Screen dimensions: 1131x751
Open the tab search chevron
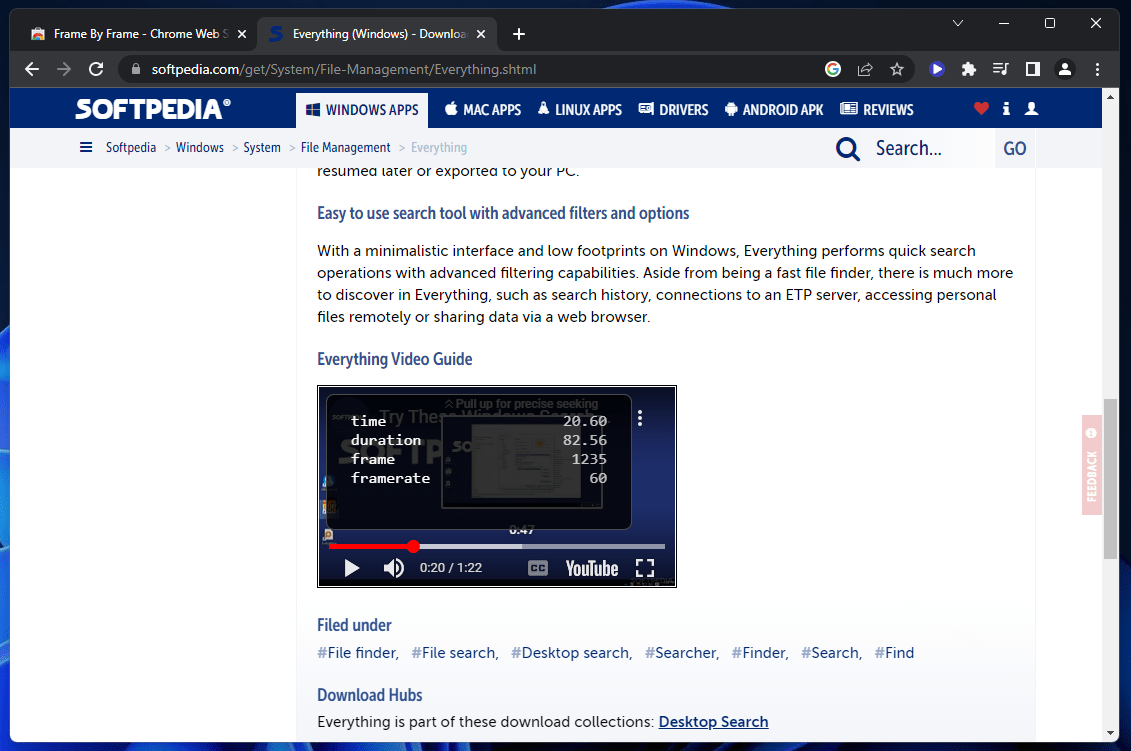[958, 23]
